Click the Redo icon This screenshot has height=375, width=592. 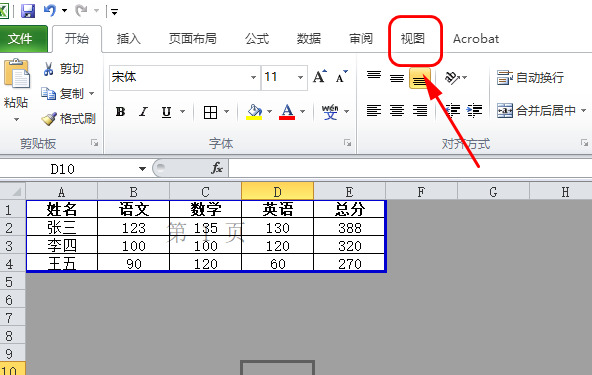[x=81, y=11]
